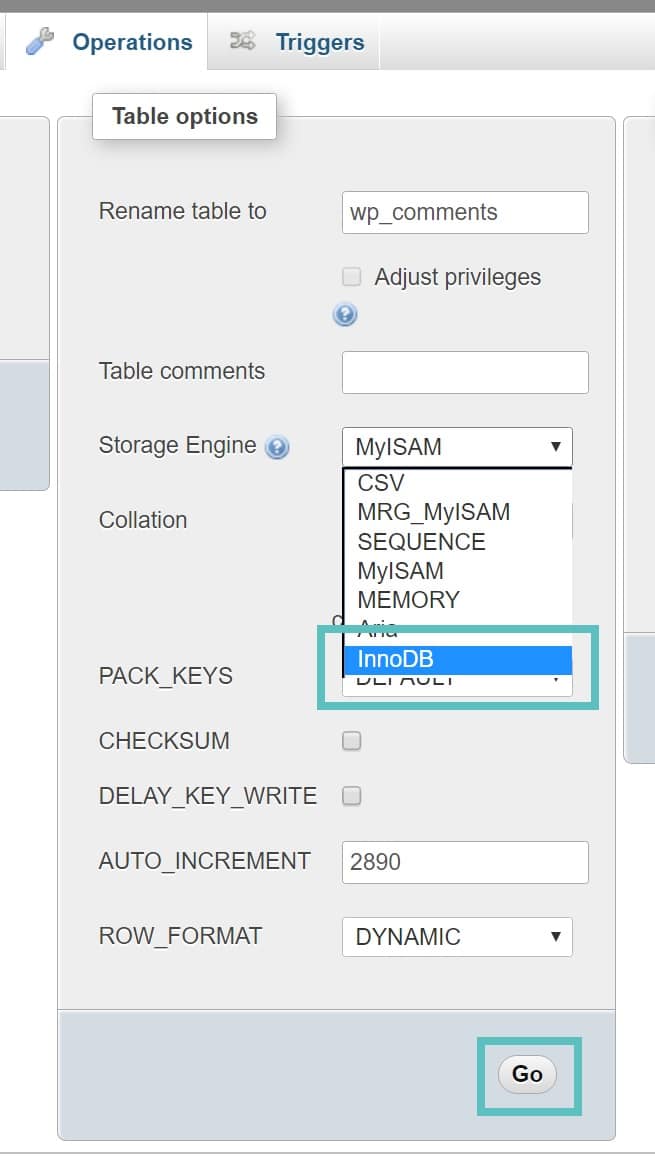Viewport: 655px width, 1173px height.
Task: Open the PACK_KEYS DEFAULT dropdown
Action: [557, 677]
